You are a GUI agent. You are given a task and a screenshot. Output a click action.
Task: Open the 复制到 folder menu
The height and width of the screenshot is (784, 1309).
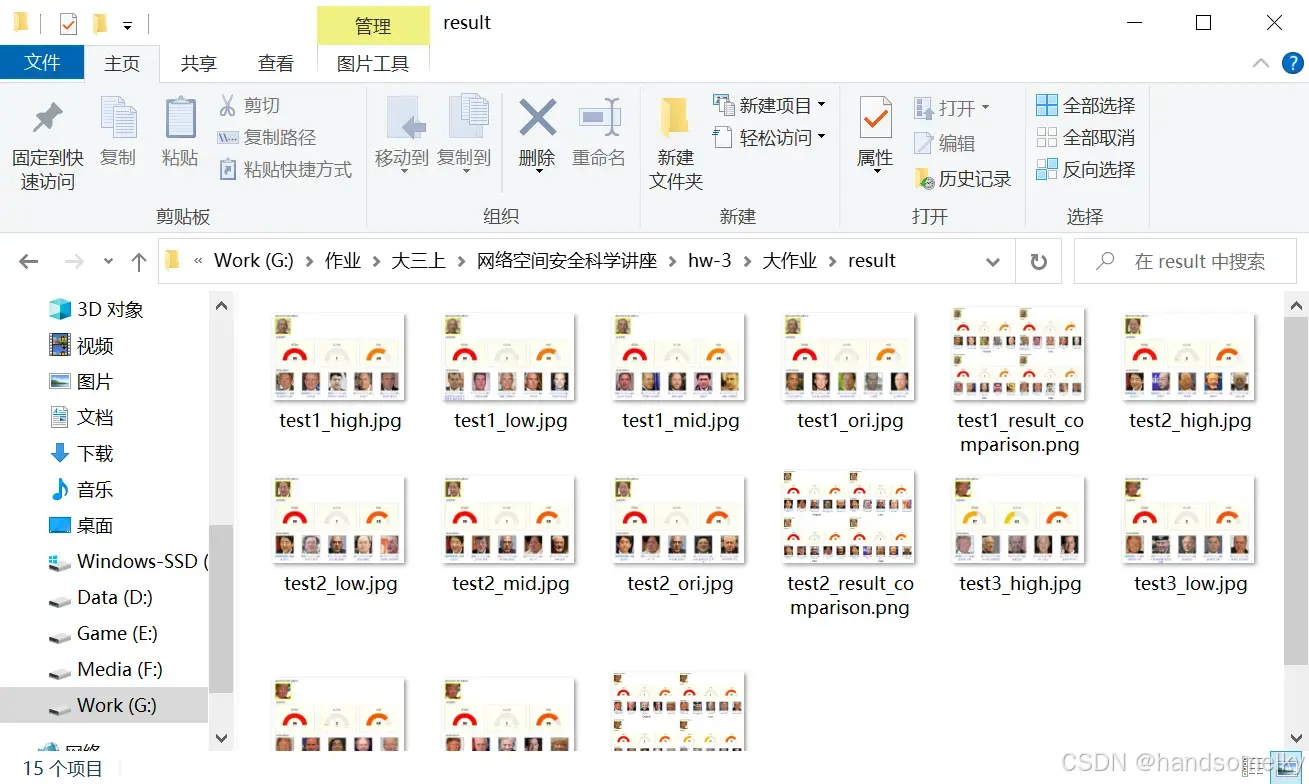point(464,133)
